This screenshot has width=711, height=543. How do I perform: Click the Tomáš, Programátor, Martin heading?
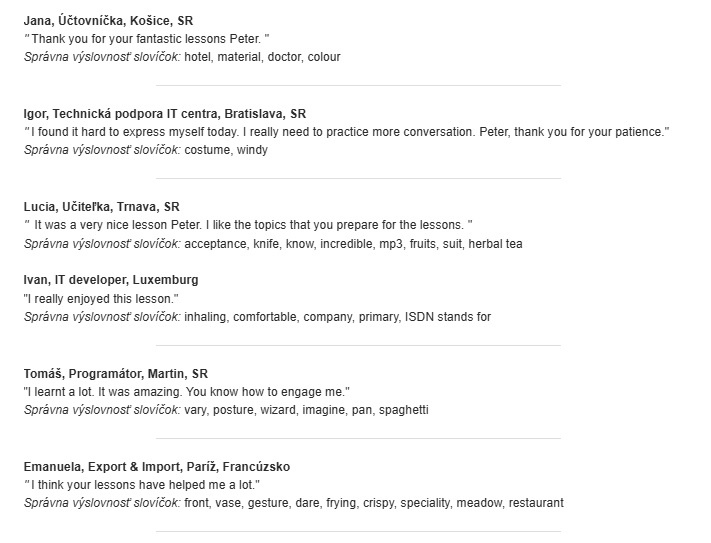(x=115, y=374)
